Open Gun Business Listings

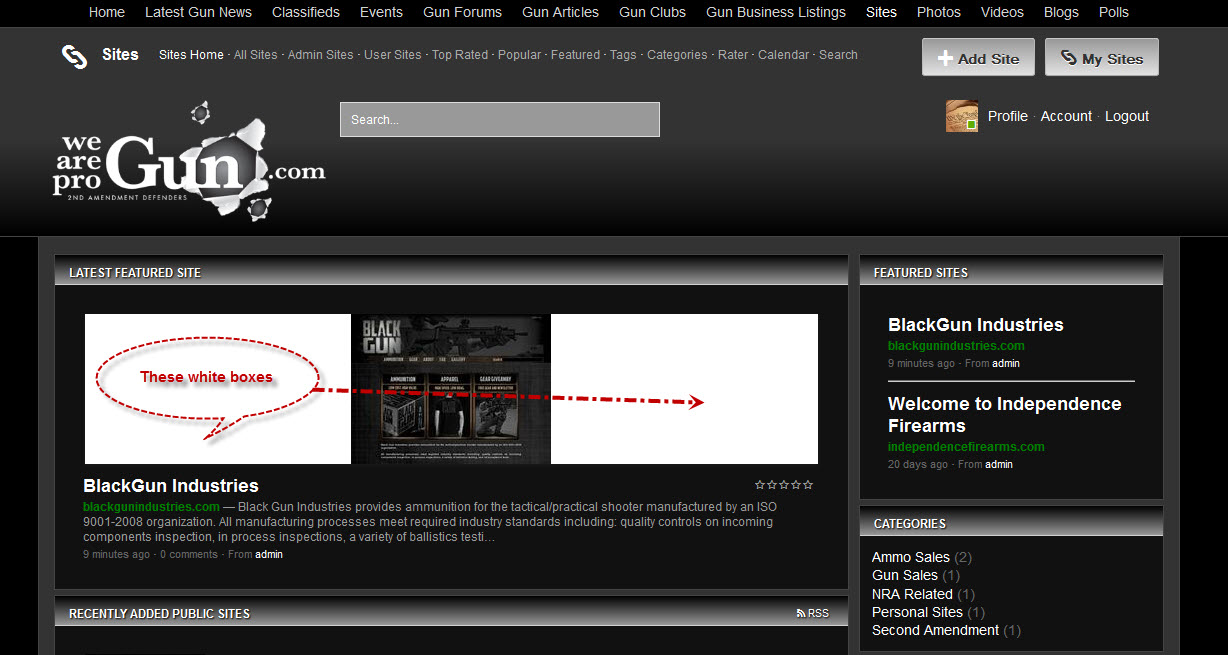click(776, 12)
